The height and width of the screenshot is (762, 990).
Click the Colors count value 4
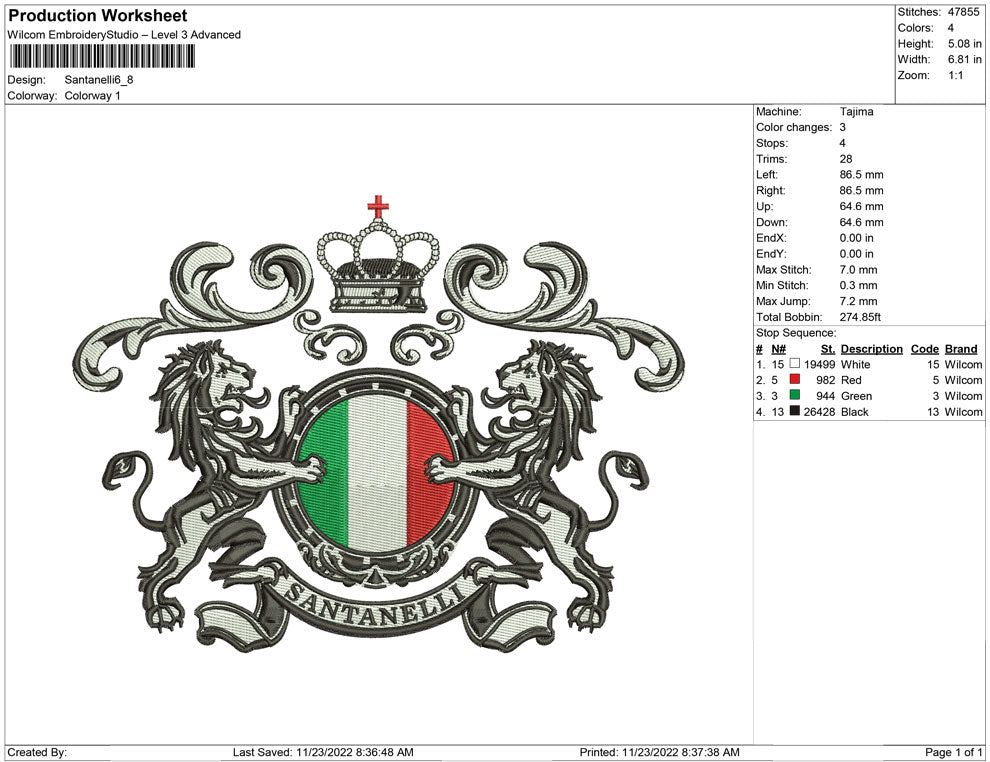coord(950,28)
